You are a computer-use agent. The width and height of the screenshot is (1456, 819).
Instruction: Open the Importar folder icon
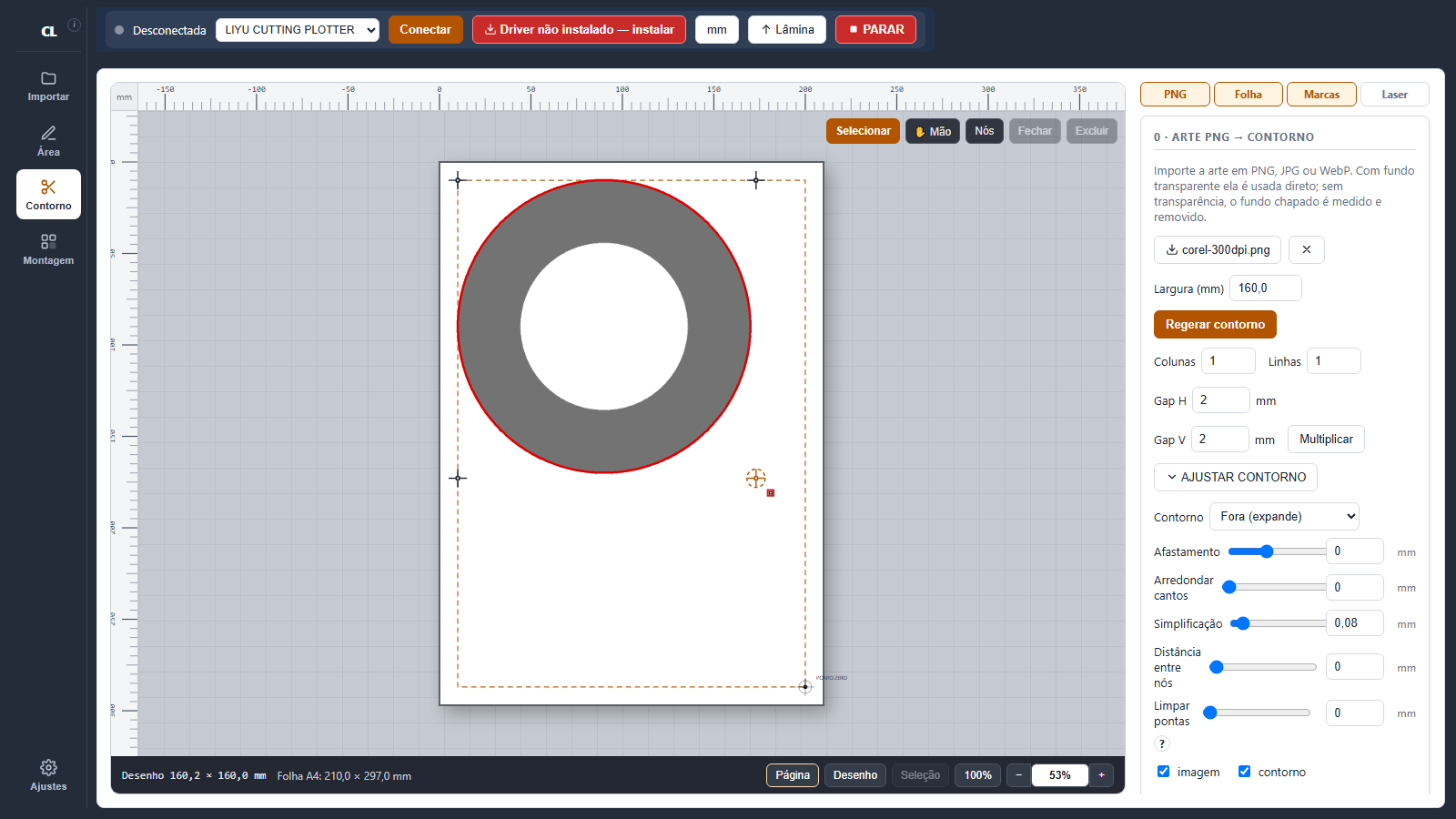coord(48,86)
